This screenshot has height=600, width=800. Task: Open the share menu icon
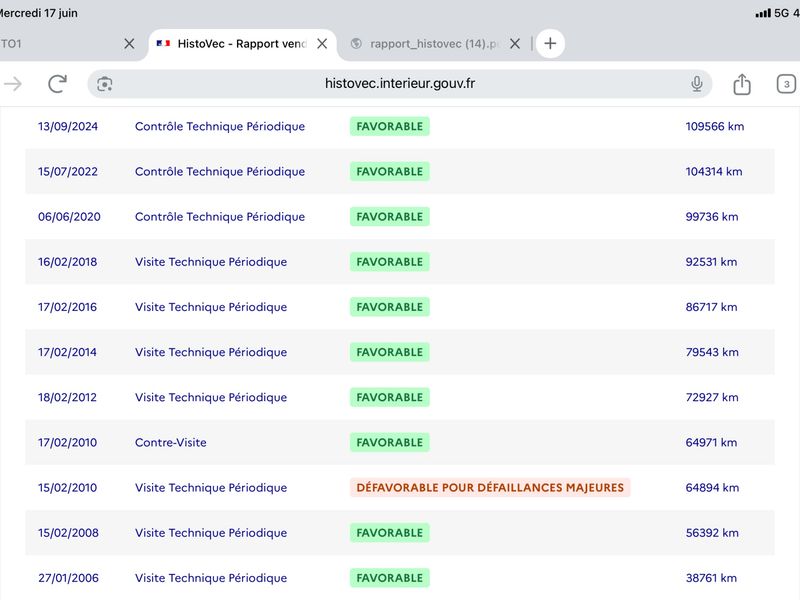tap(742, 84)
